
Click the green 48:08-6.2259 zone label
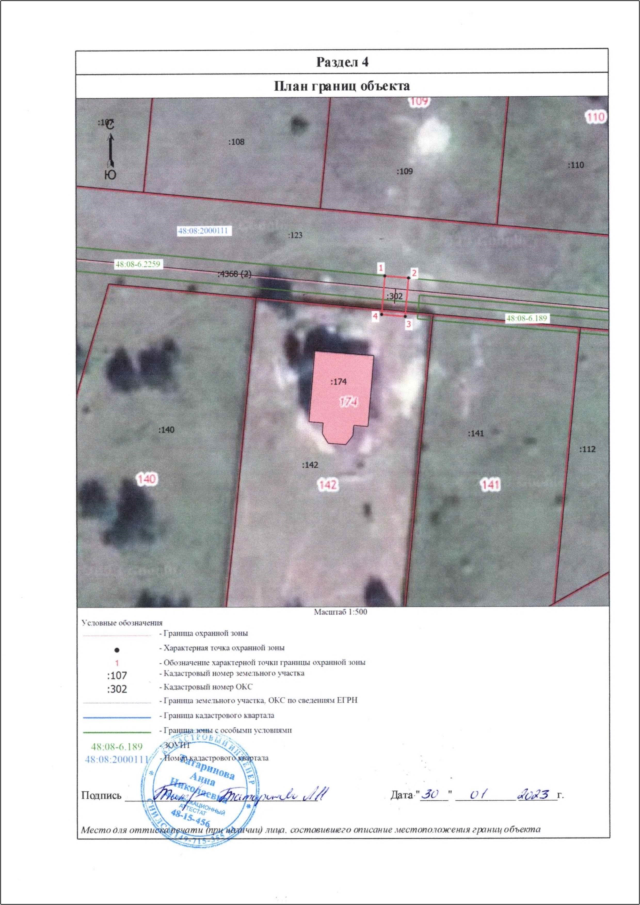(138, 264)
